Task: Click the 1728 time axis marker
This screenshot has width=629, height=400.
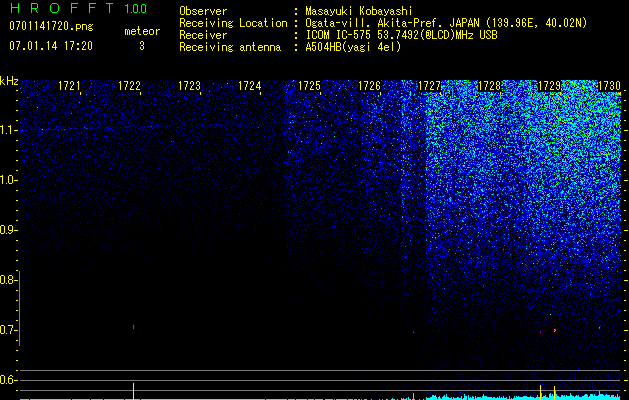Action: pyautogui.click(x=489, y=86)
